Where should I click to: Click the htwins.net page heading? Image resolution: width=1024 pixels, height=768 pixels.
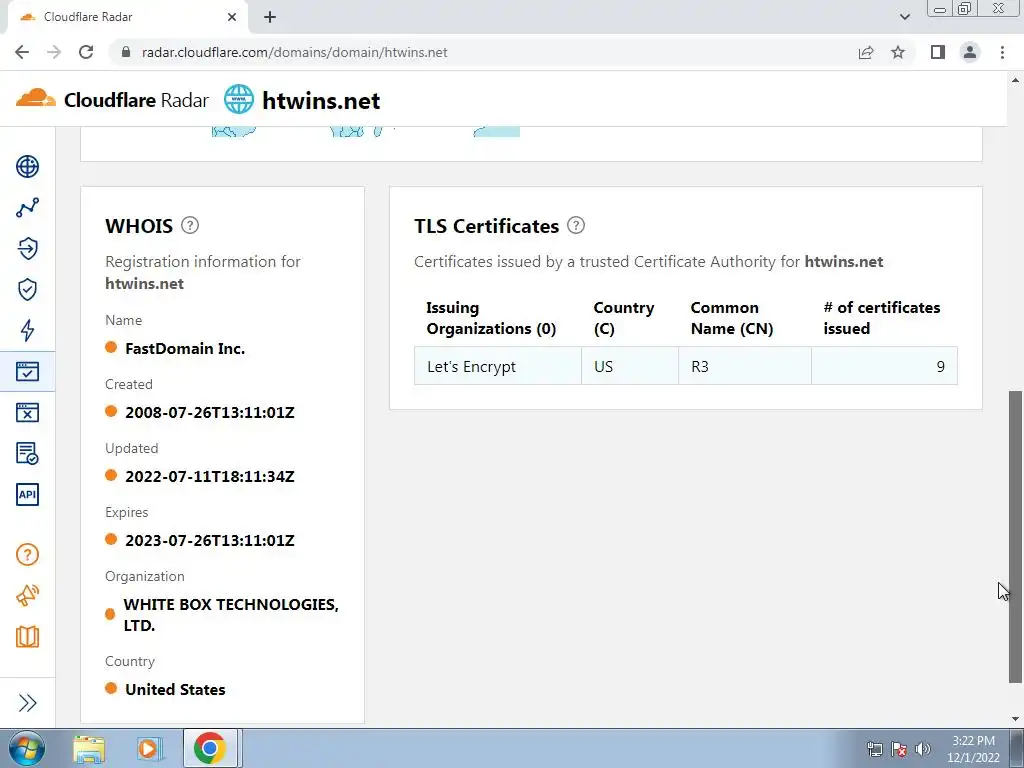point(321,101)
